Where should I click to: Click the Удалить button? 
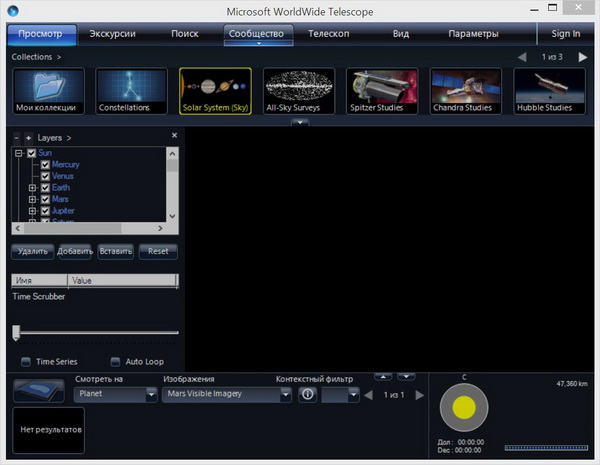(x=33, y=251)
